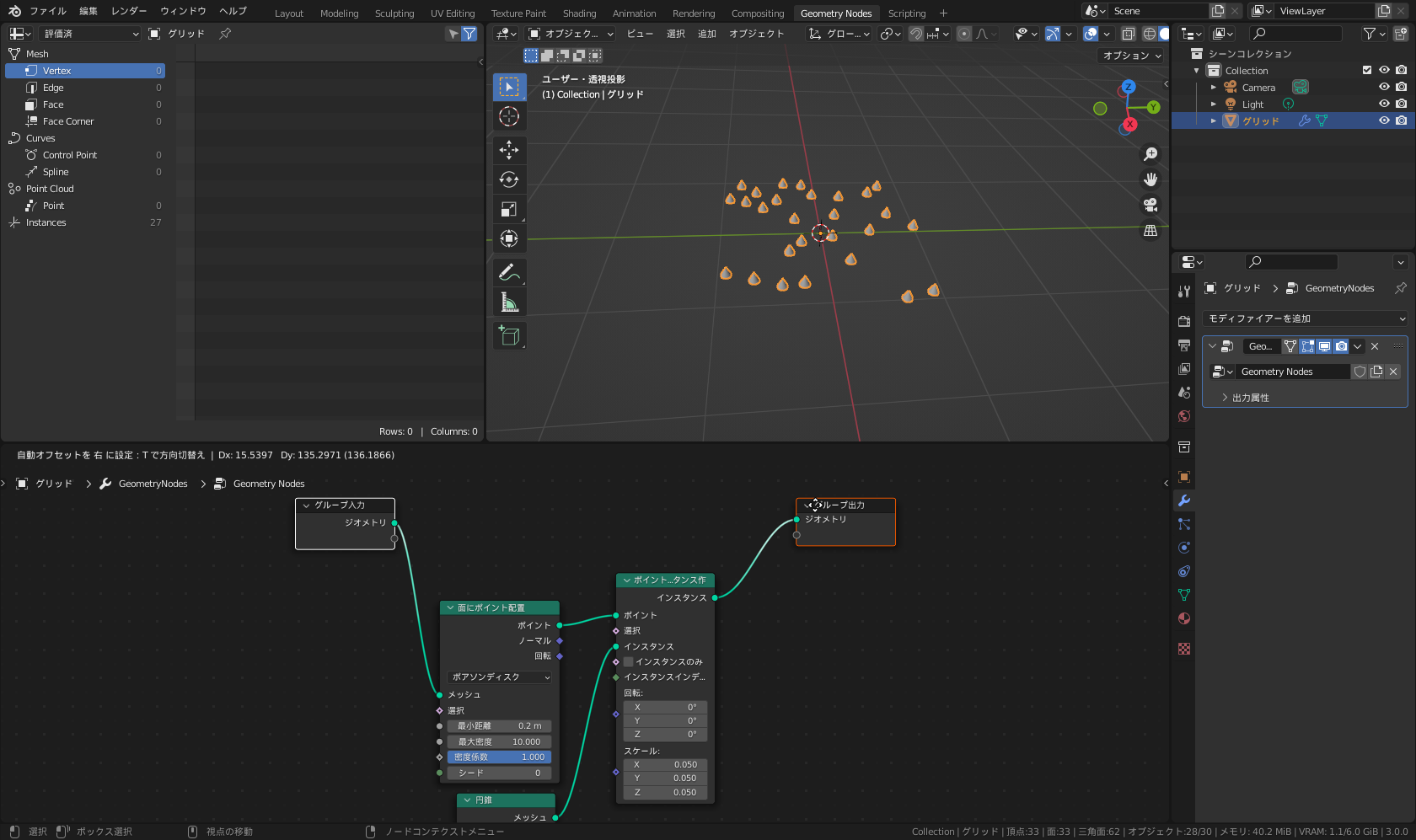
Task: Uncheck the Collection exclude checkbox
Action: 1367,70
